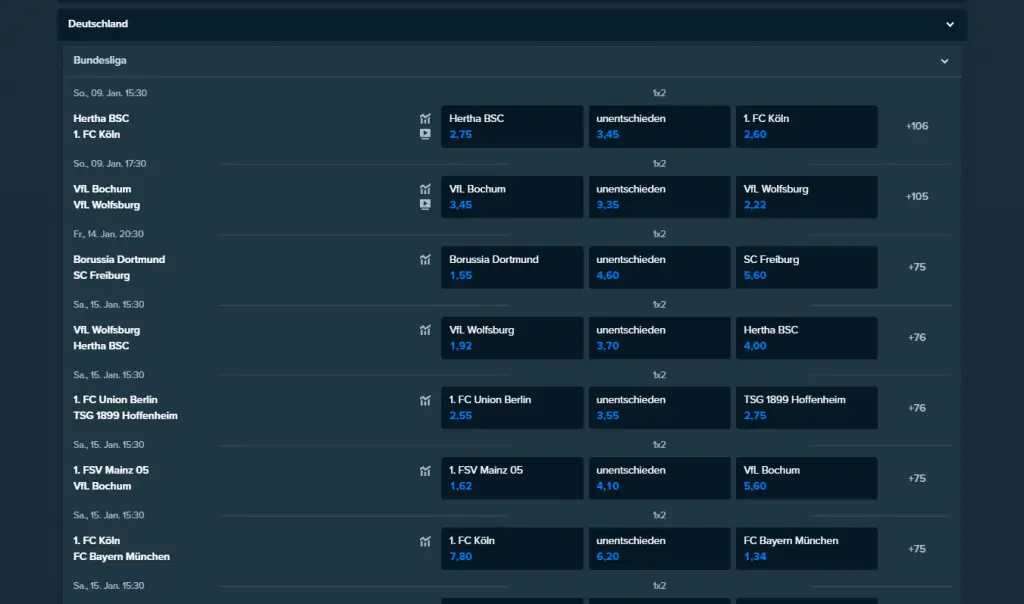Select unentschieden 3,55 for Union Berlin vs Hoffenheim
This screenshot has width=1024, height=604.
coord(660,407)
